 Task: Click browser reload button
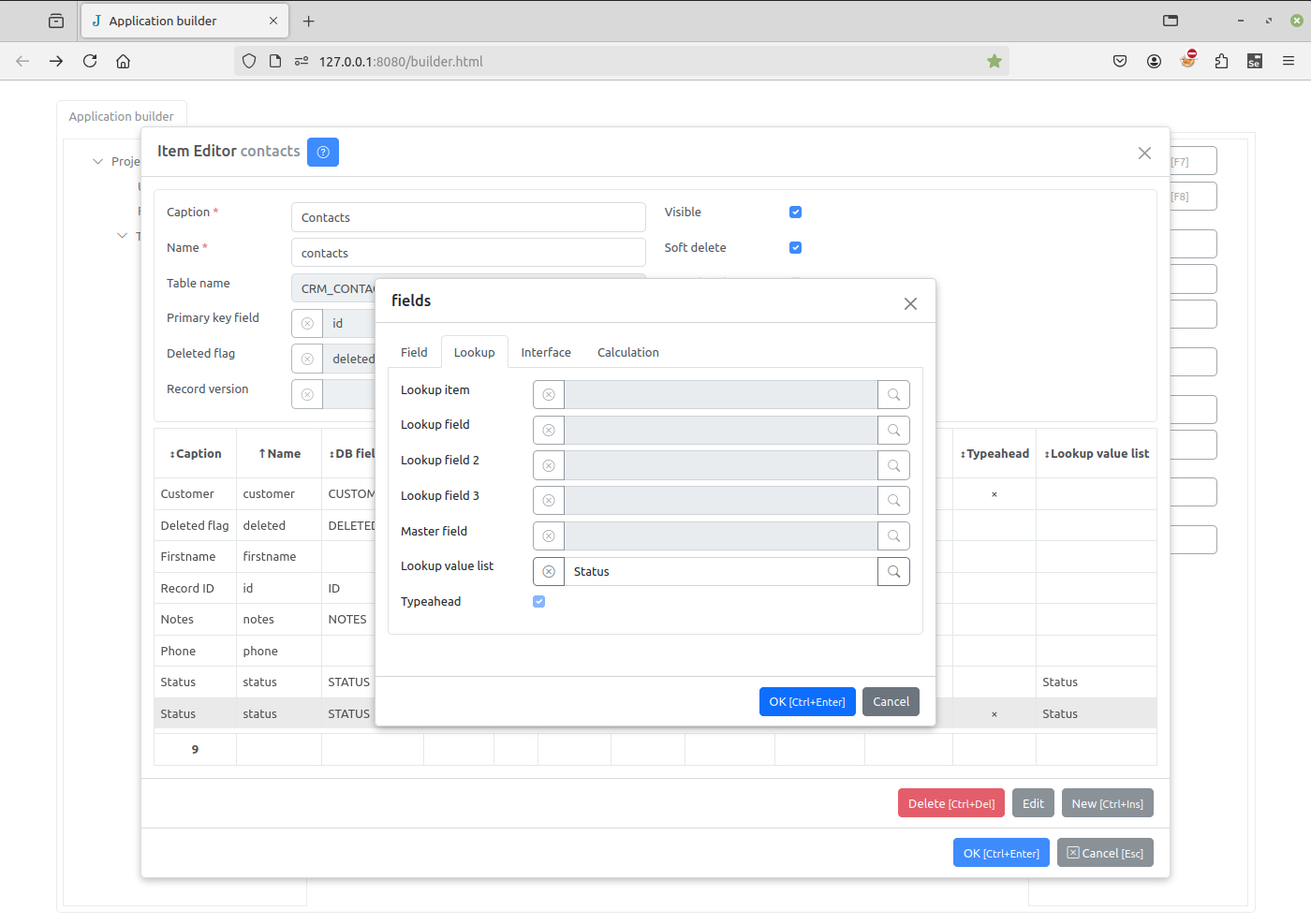(x=90, y=62)
